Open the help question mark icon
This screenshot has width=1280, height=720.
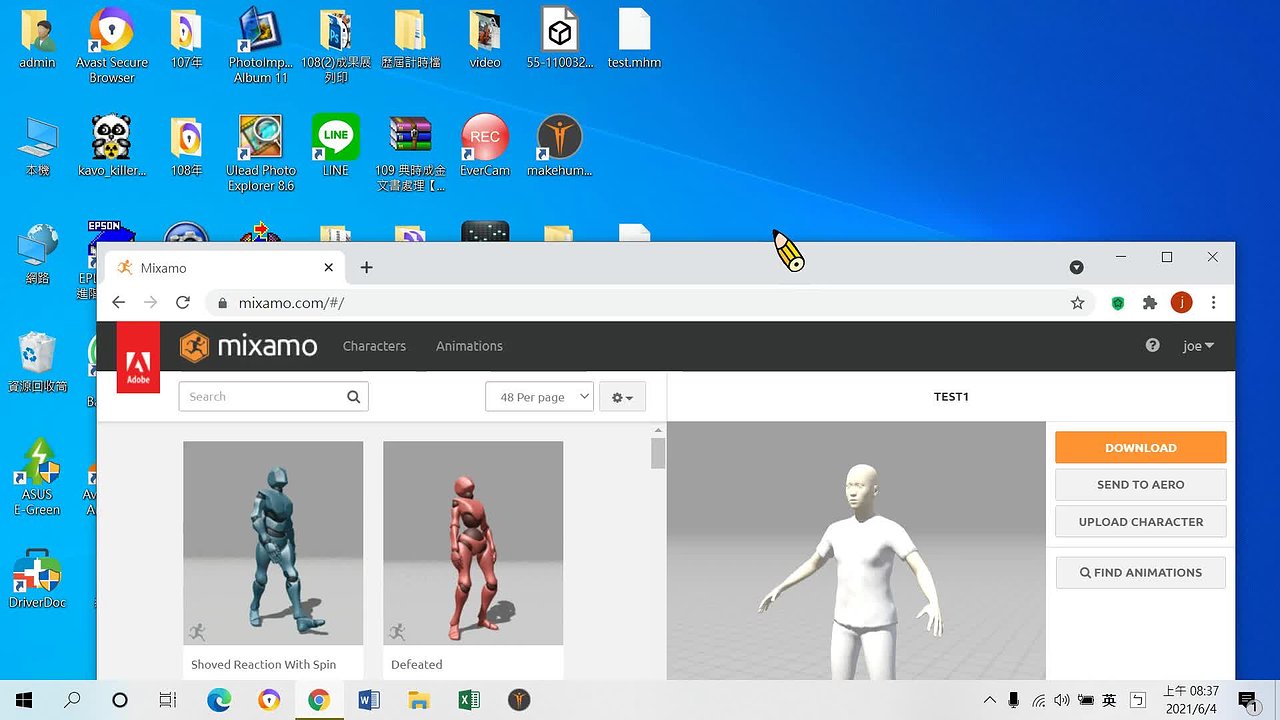pos(1152,345)
